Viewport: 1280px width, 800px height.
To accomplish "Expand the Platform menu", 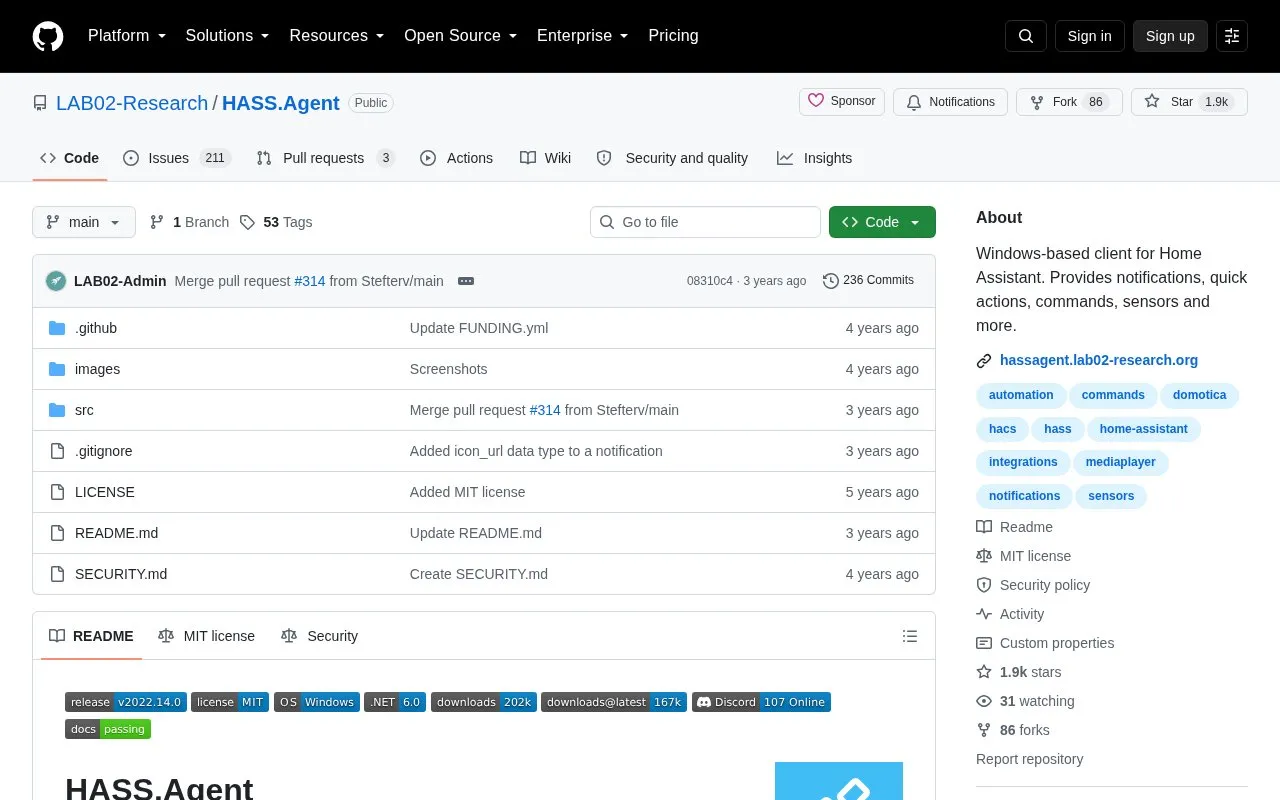I will (127, 36).
